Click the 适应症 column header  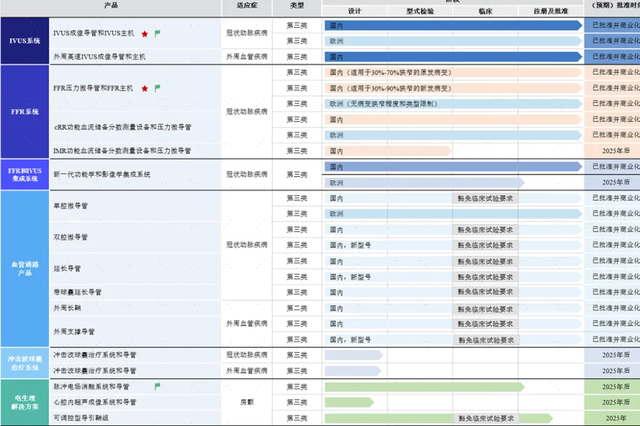tap(247, 6)
